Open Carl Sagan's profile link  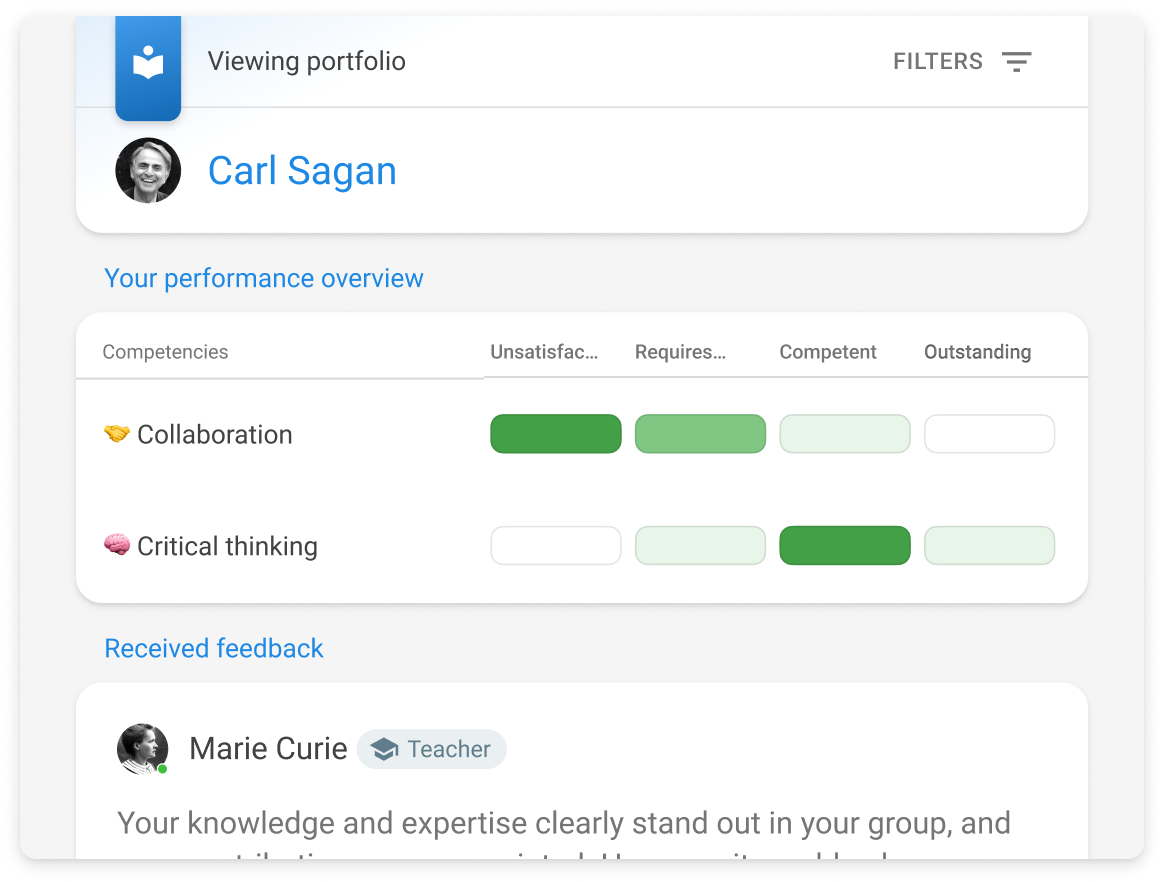coord(302,170)
